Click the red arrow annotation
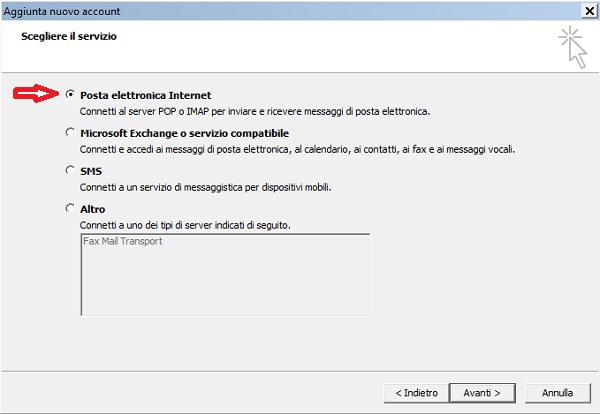 [x=36, y=93]
